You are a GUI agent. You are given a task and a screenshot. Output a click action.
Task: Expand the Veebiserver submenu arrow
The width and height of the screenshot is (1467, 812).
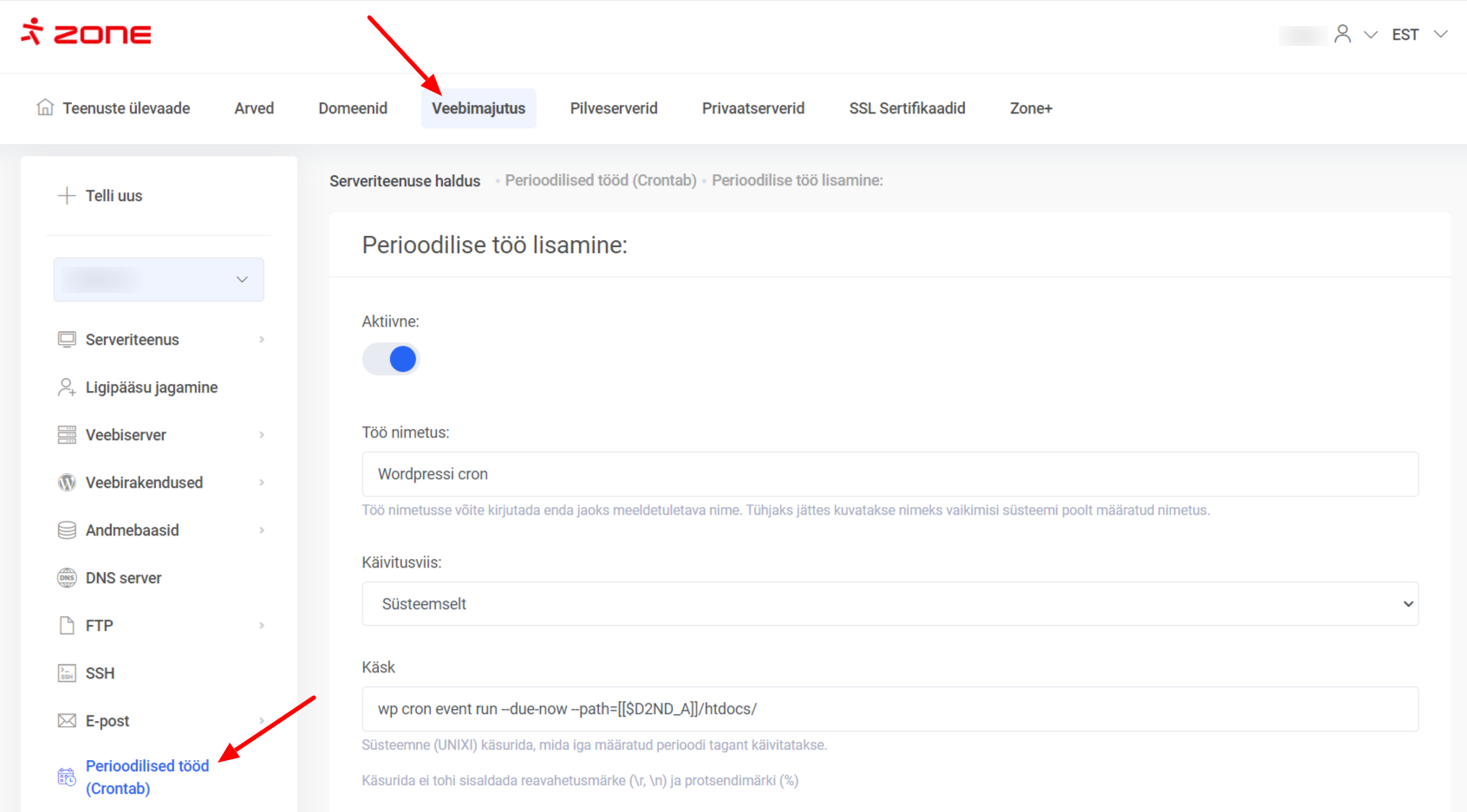262,435
